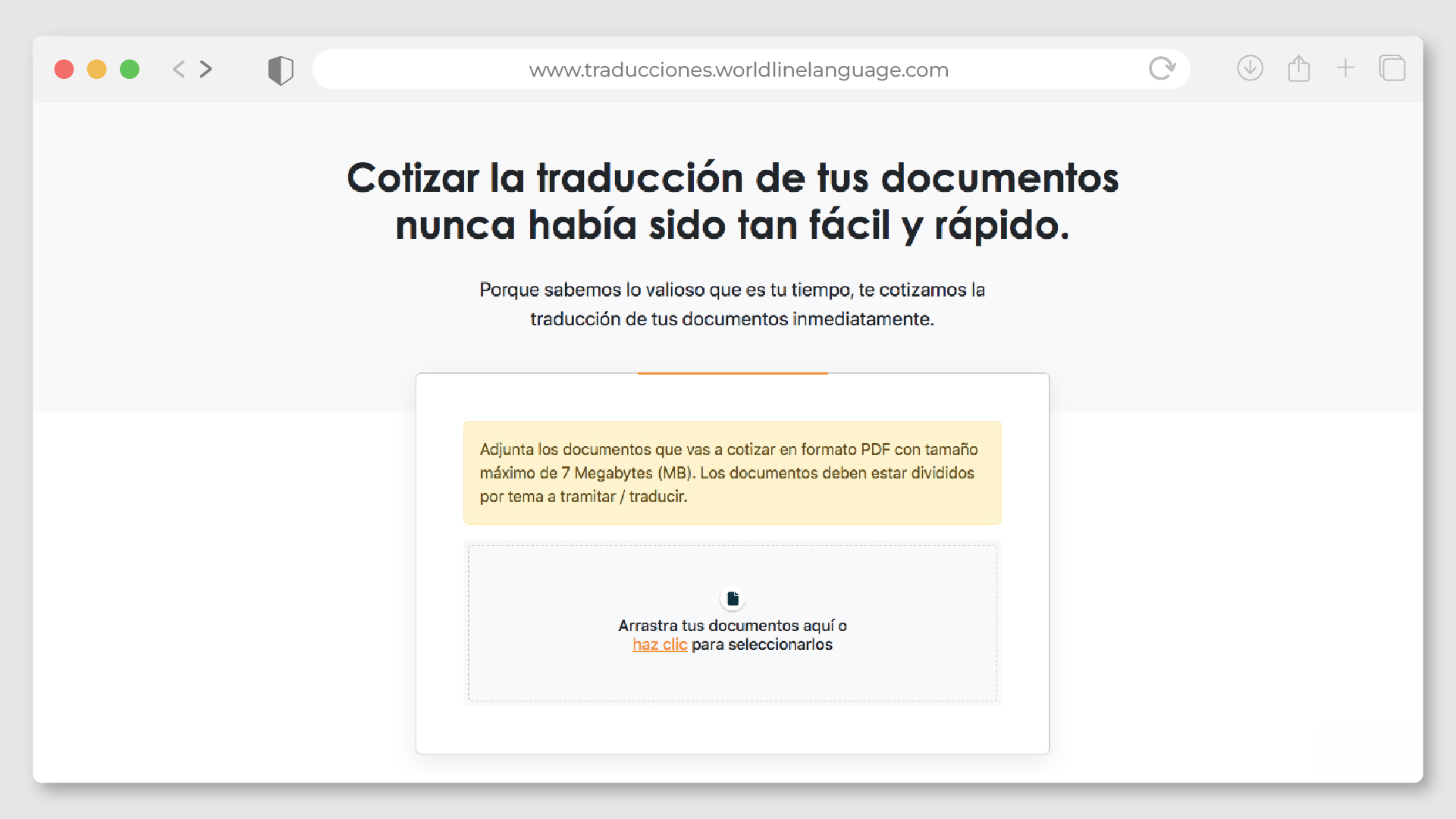The height and width of the screenshot is (819, 1456).
Task: Focus the address bar URL field
Action: 738,70
